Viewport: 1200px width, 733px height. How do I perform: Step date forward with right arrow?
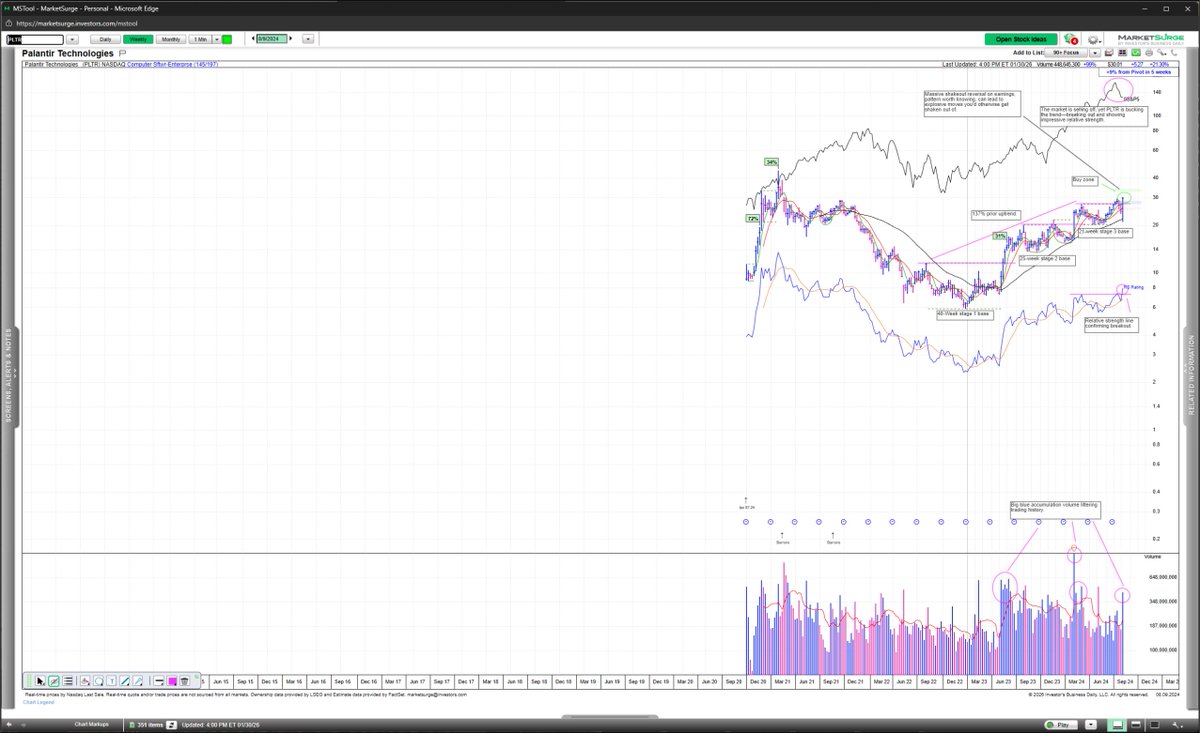(291, 39)
